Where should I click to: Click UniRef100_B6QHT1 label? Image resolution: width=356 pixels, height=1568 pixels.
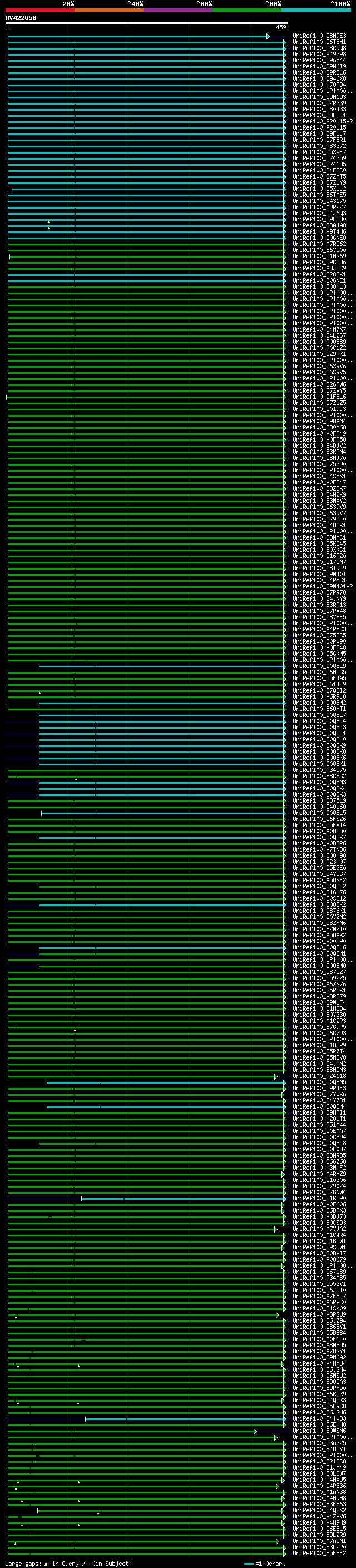point(319,709)
